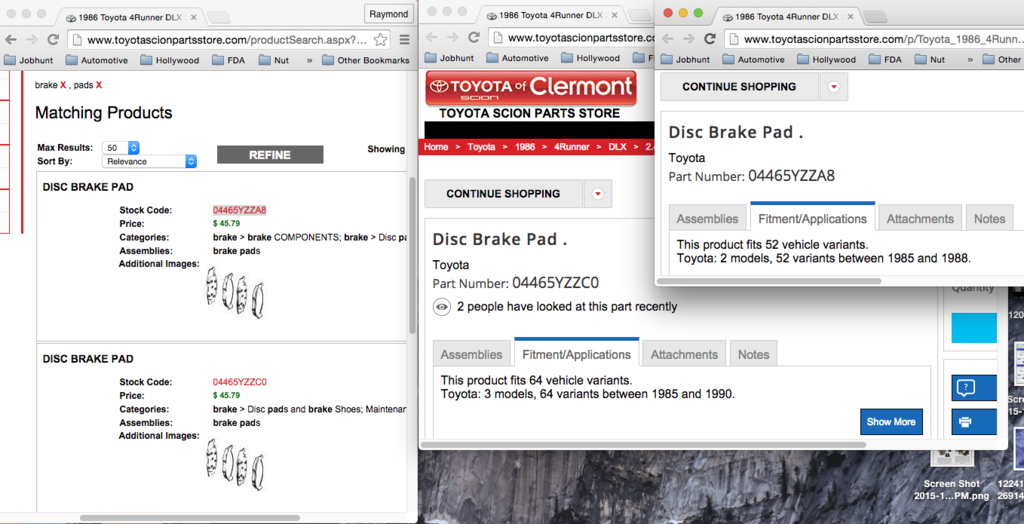This screenshot has height=524, width=1024.
Task: Switch to Assemblies tab in right window
Action: coord(707,218)
